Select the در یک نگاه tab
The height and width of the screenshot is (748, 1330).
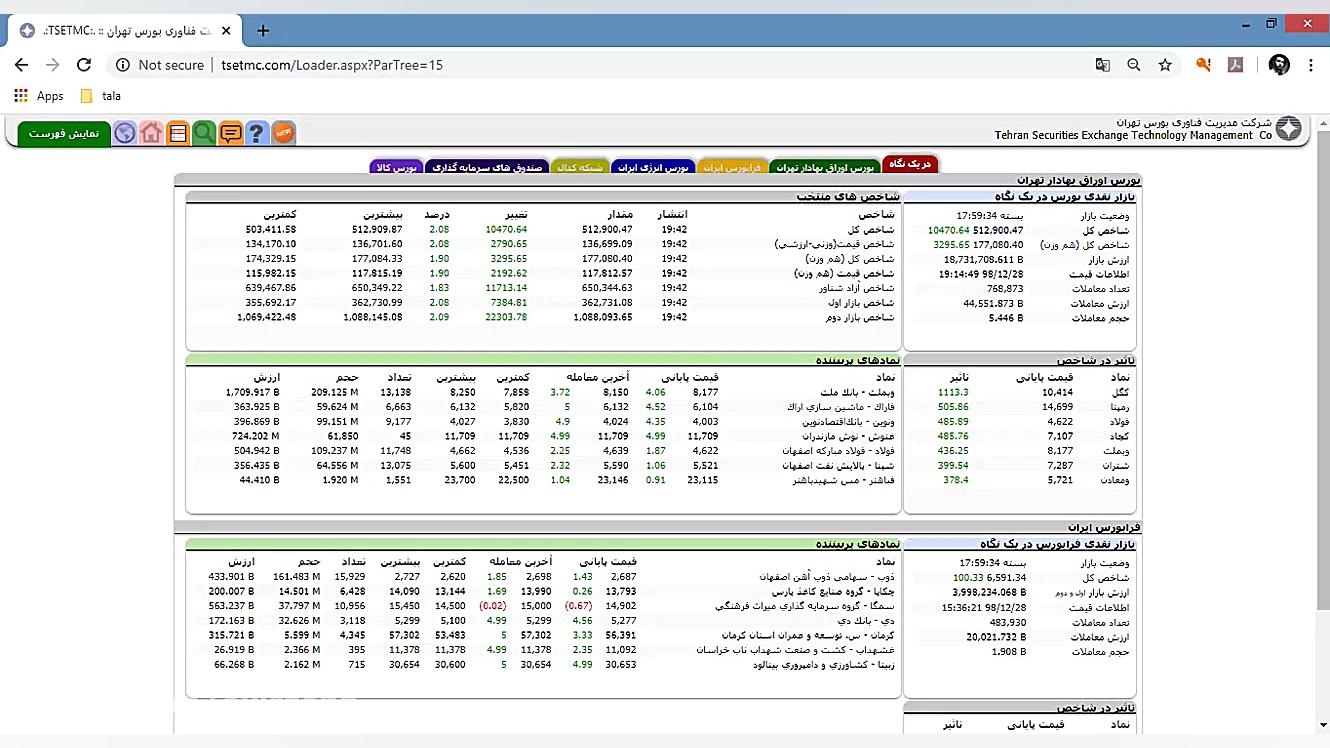point(910,163)
